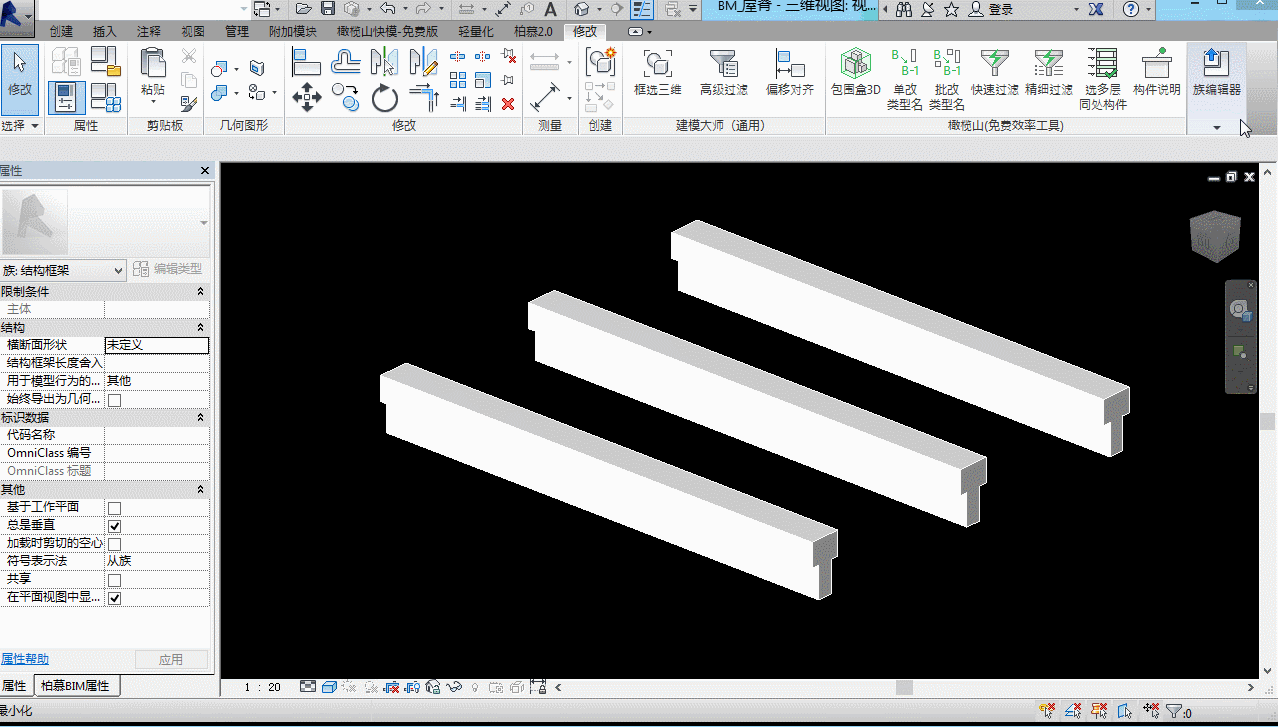Click the Open folder icon in quick access
The width and height of the screenshot is (1278, 727).
(304, 9)
